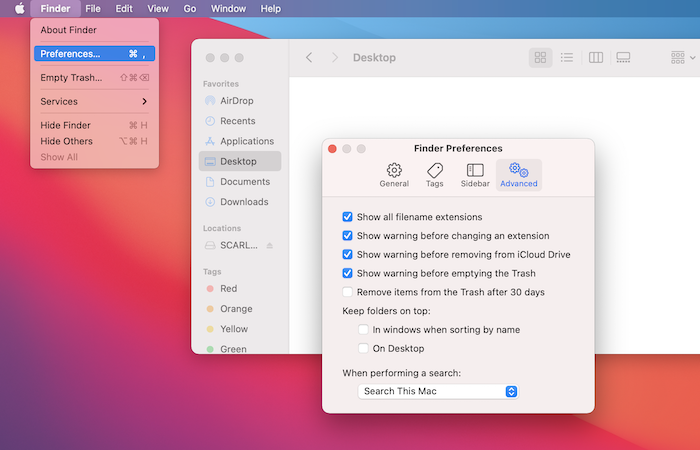
Task: Select the Advanced preferences tab
Action: pyautogui.click(x=519, y=175)
